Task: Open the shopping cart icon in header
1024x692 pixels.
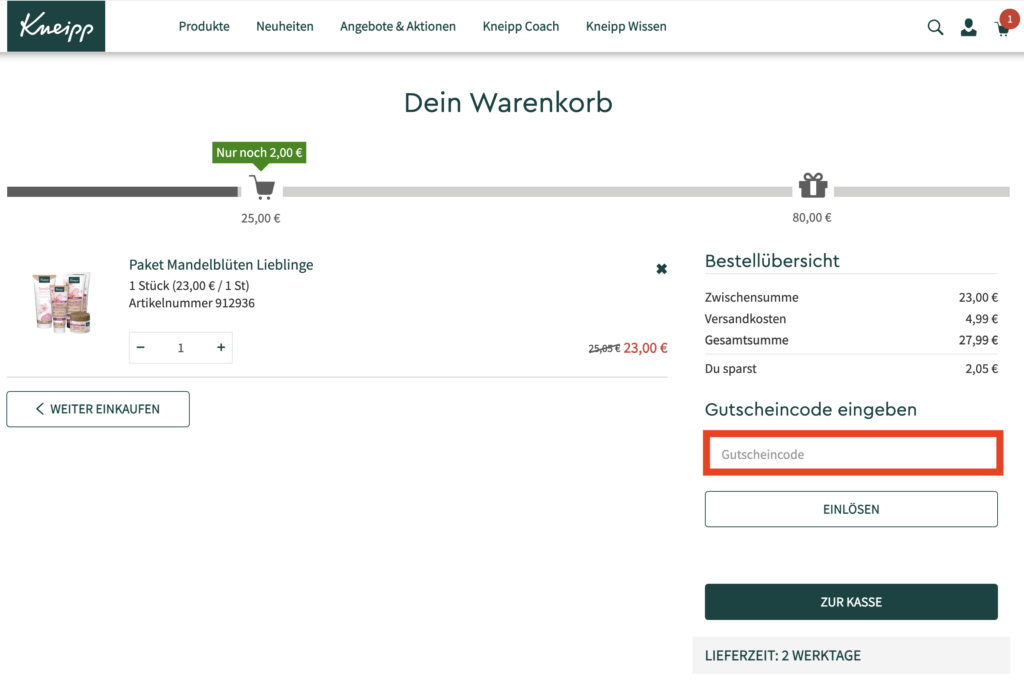Action: click(1002, 29)
